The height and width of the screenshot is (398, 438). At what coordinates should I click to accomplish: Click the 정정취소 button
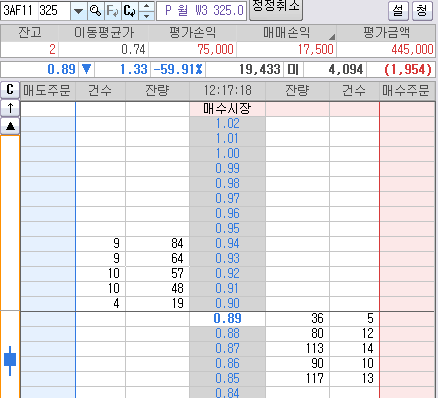tap(276, 9)
